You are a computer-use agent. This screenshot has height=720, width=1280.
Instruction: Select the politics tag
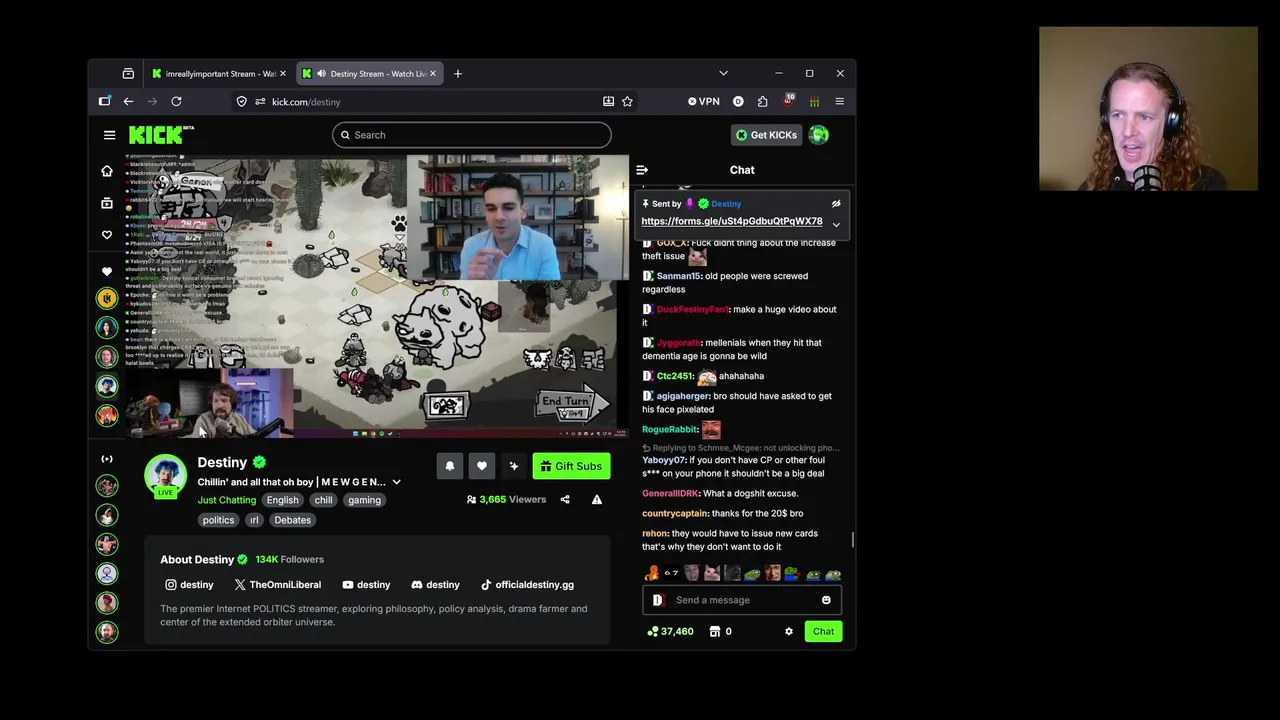(x=218, y=520)
